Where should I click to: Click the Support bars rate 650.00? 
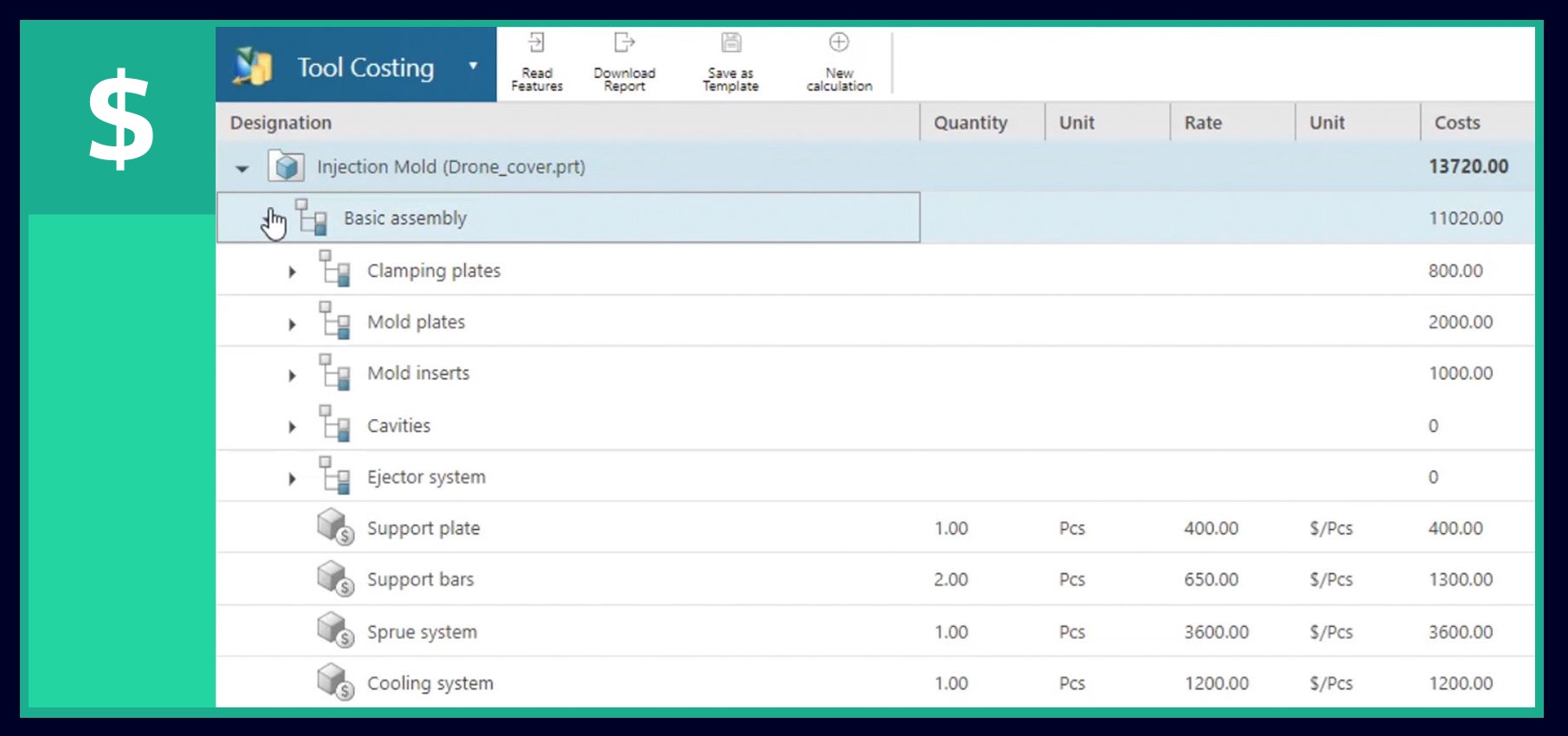click(1210, 579)
